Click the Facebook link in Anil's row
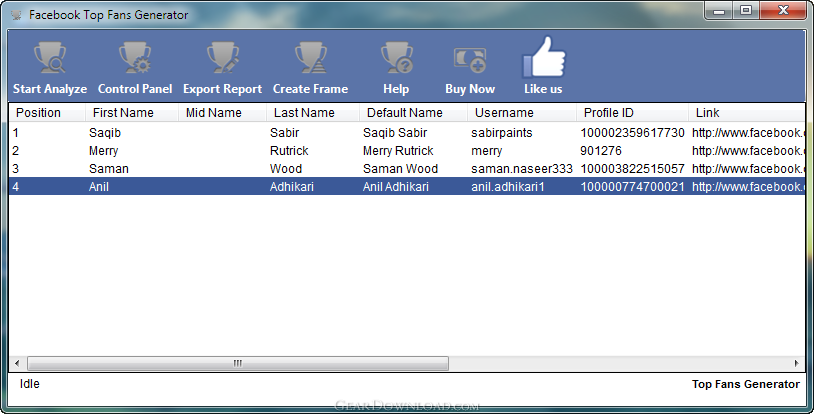The height and width of the screenshot is (414, 814). pos(748,187)
